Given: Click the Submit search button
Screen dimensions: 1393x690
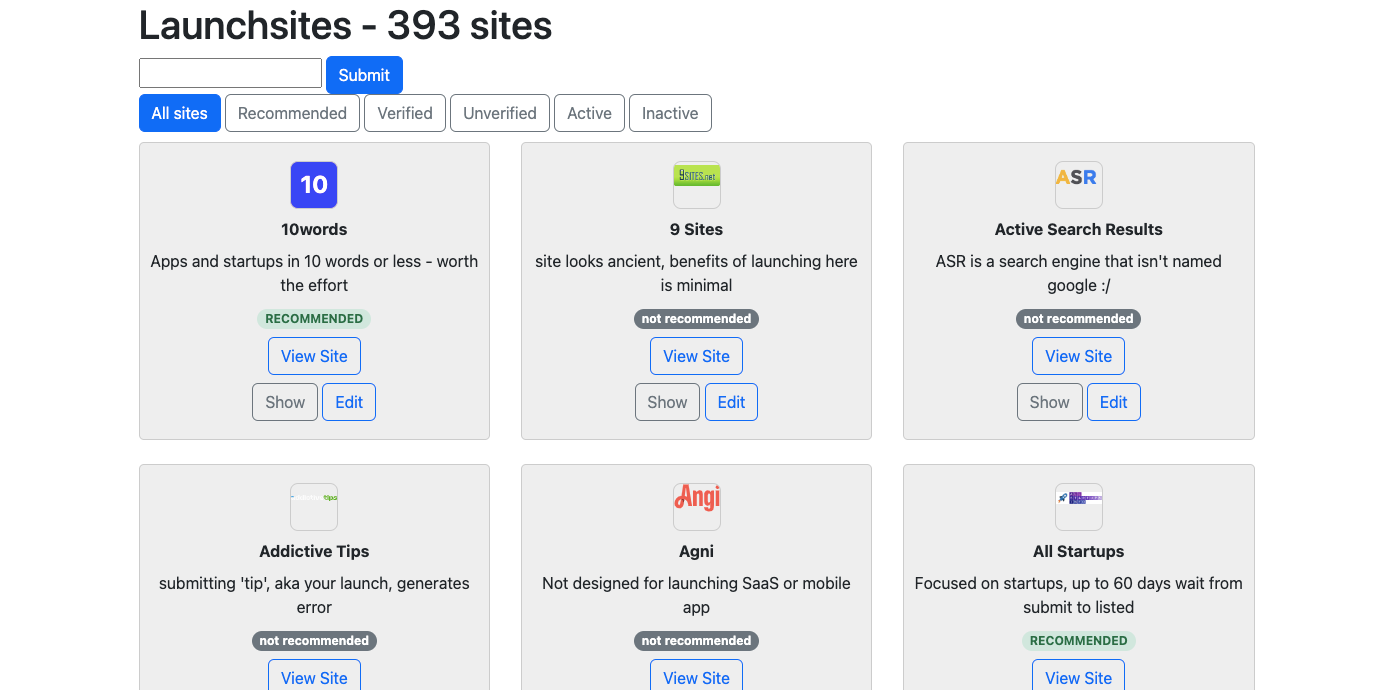Looking at the screenshot, I should pyautogui.click(x=364, y=75).
